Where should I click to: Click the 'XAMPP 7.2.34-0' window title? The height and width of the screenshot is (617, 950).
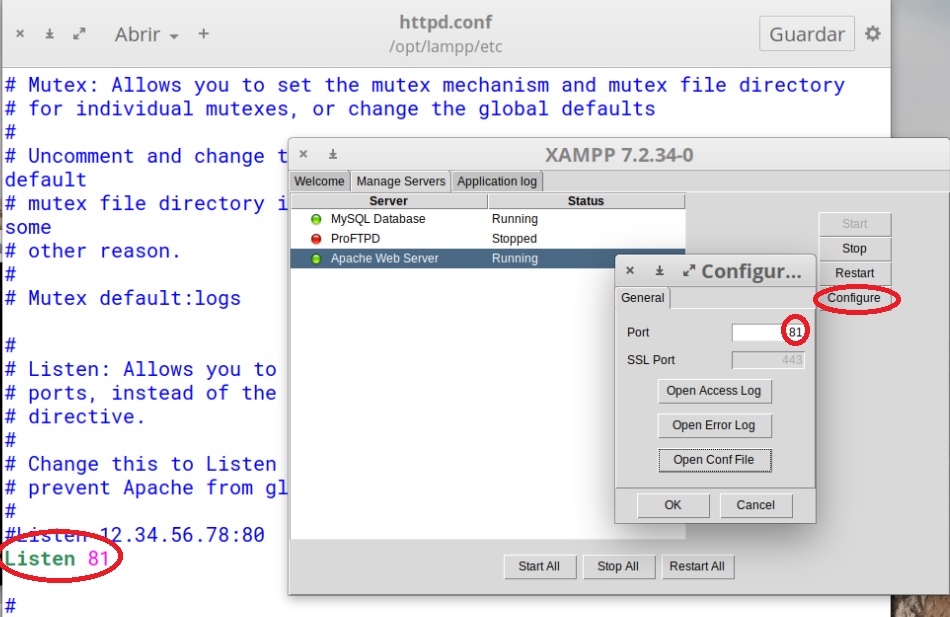click(619, 155)
